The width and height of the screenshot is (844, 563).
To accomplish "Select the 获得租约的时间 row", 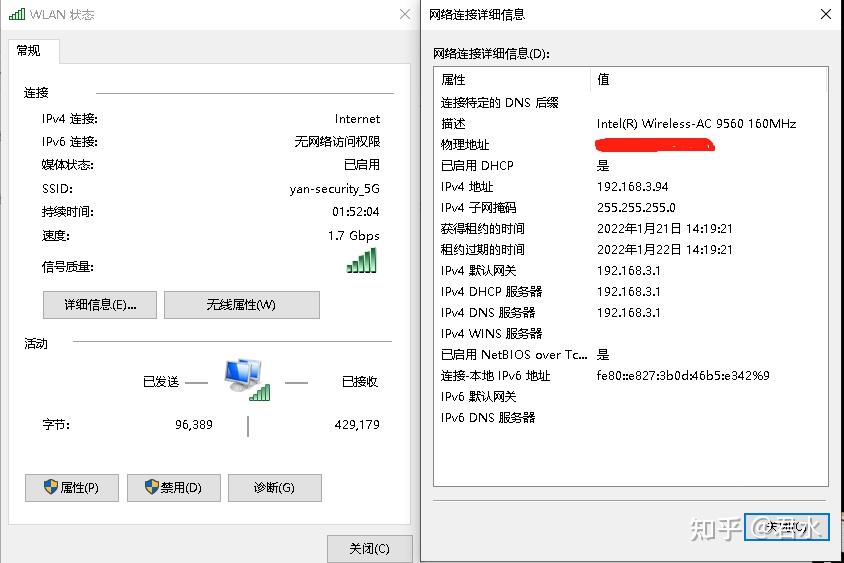I will pos(631,229).
